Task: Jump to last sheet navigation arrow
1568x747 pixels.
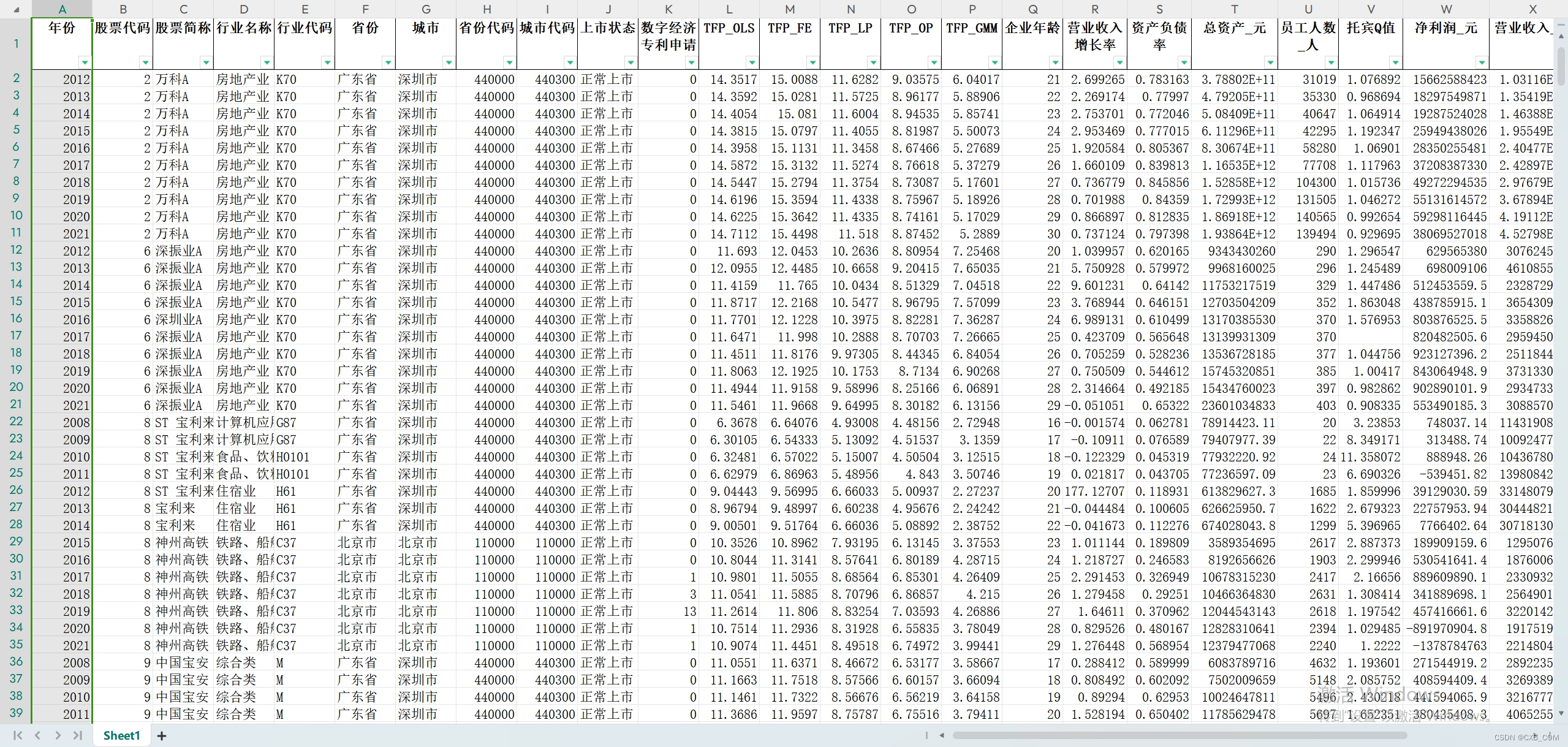Action: [x=78, y=735]
